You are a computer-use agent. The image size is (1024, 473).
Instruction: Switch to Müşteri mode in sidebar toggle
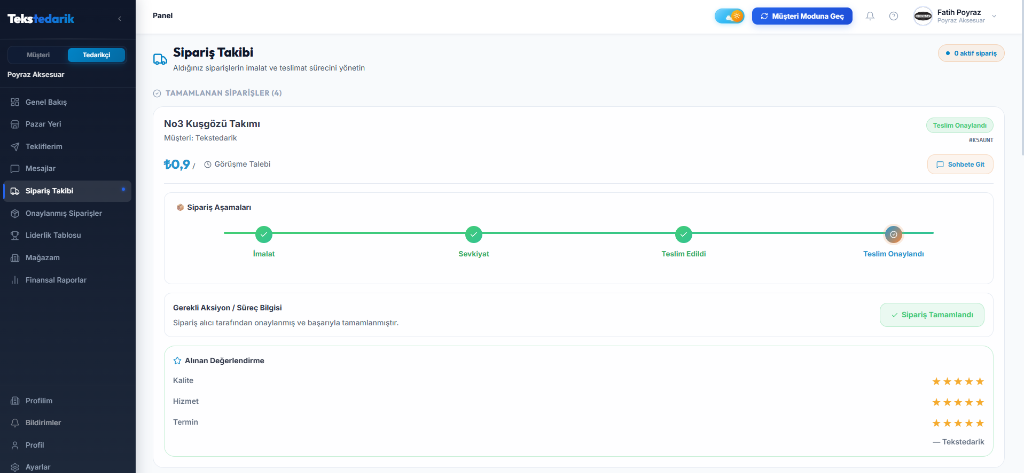38,55
